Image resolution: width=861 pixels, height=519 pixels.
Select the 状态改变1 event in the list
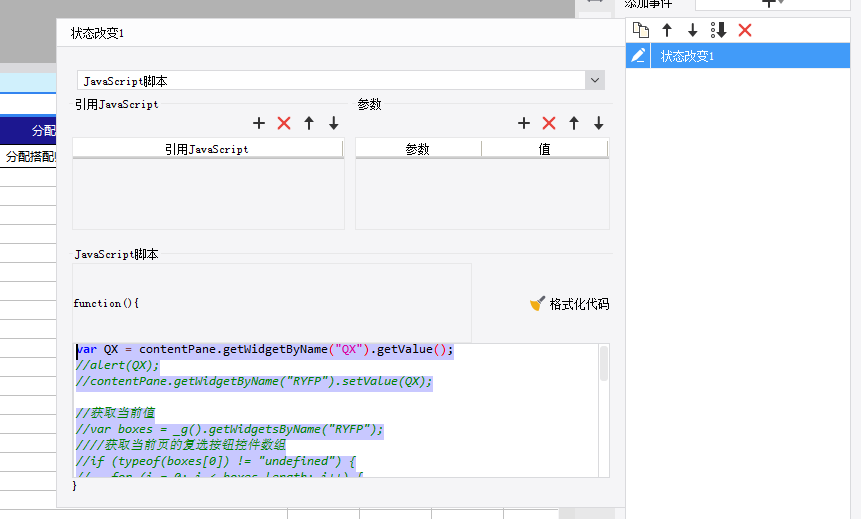[x=738, y=55]
